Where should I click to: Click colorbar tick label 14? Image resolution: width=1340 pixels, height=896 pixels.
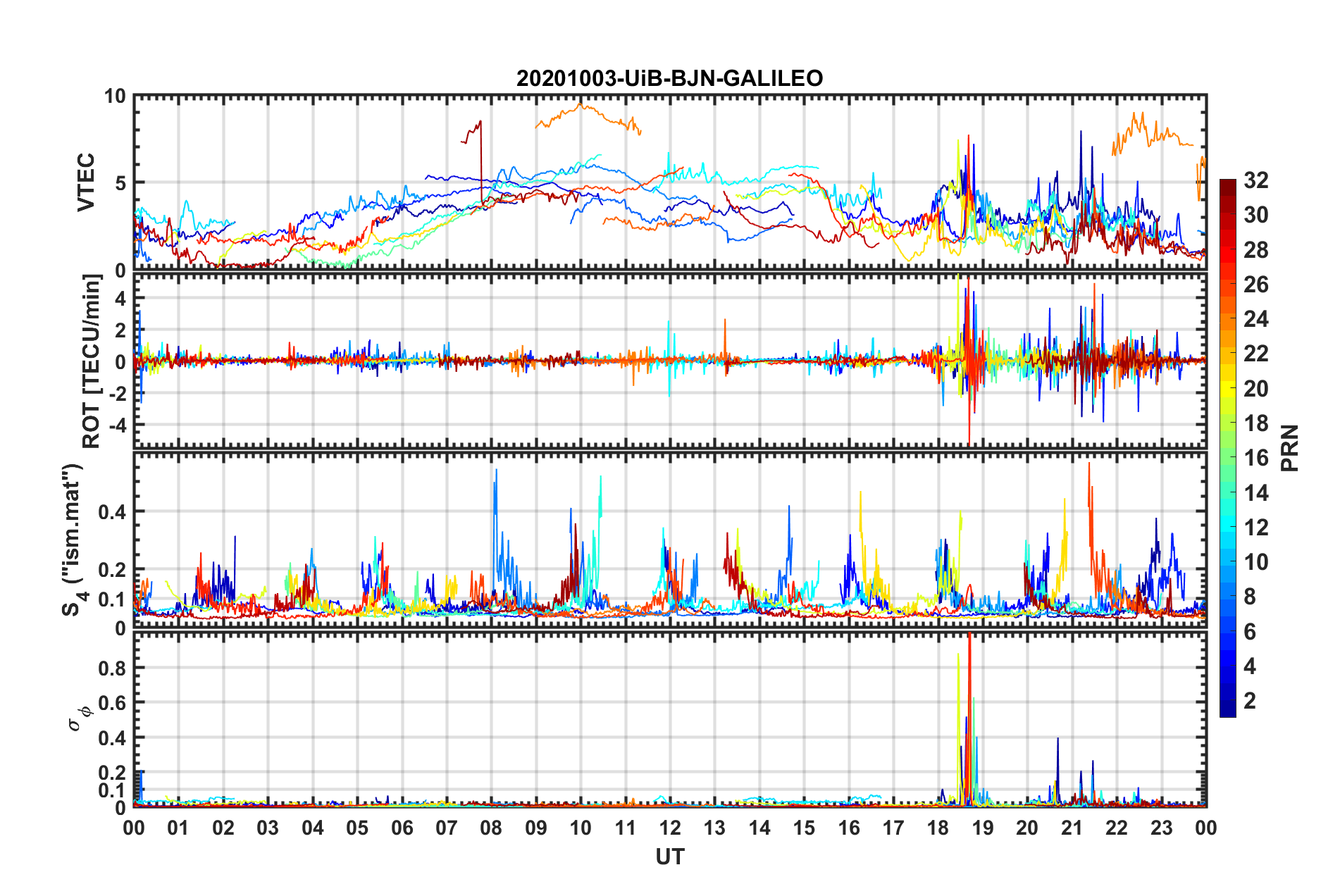1255,493
